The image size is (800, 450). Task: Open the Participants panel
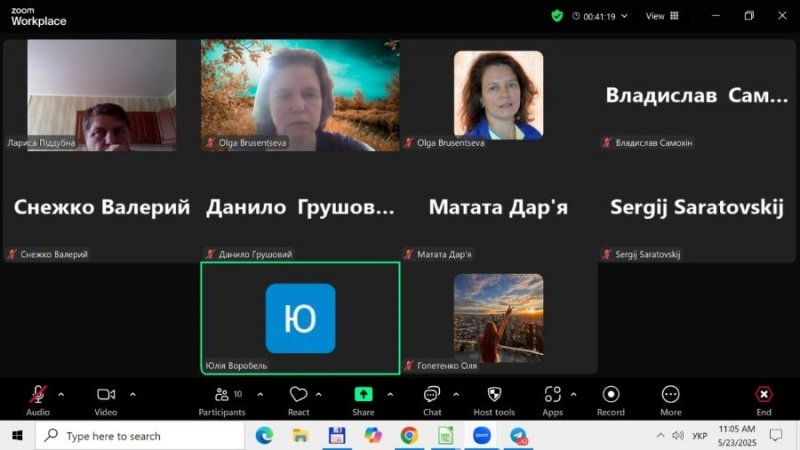tap(221, 395)
